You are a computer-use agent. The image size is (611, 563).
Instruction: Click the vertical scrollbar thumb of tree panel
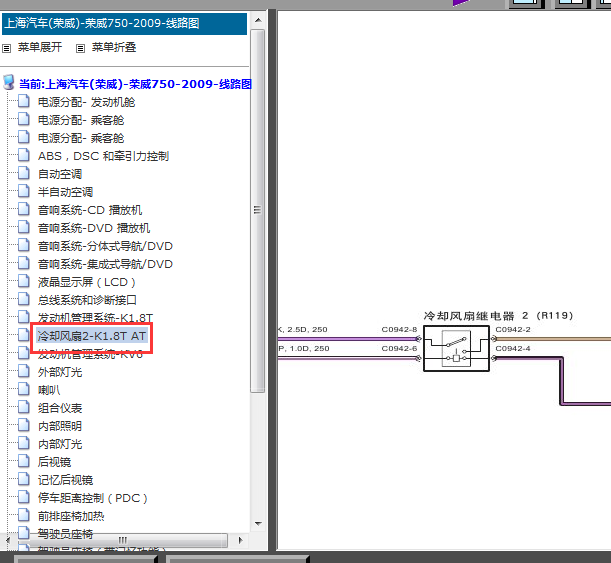coord(258,210)
